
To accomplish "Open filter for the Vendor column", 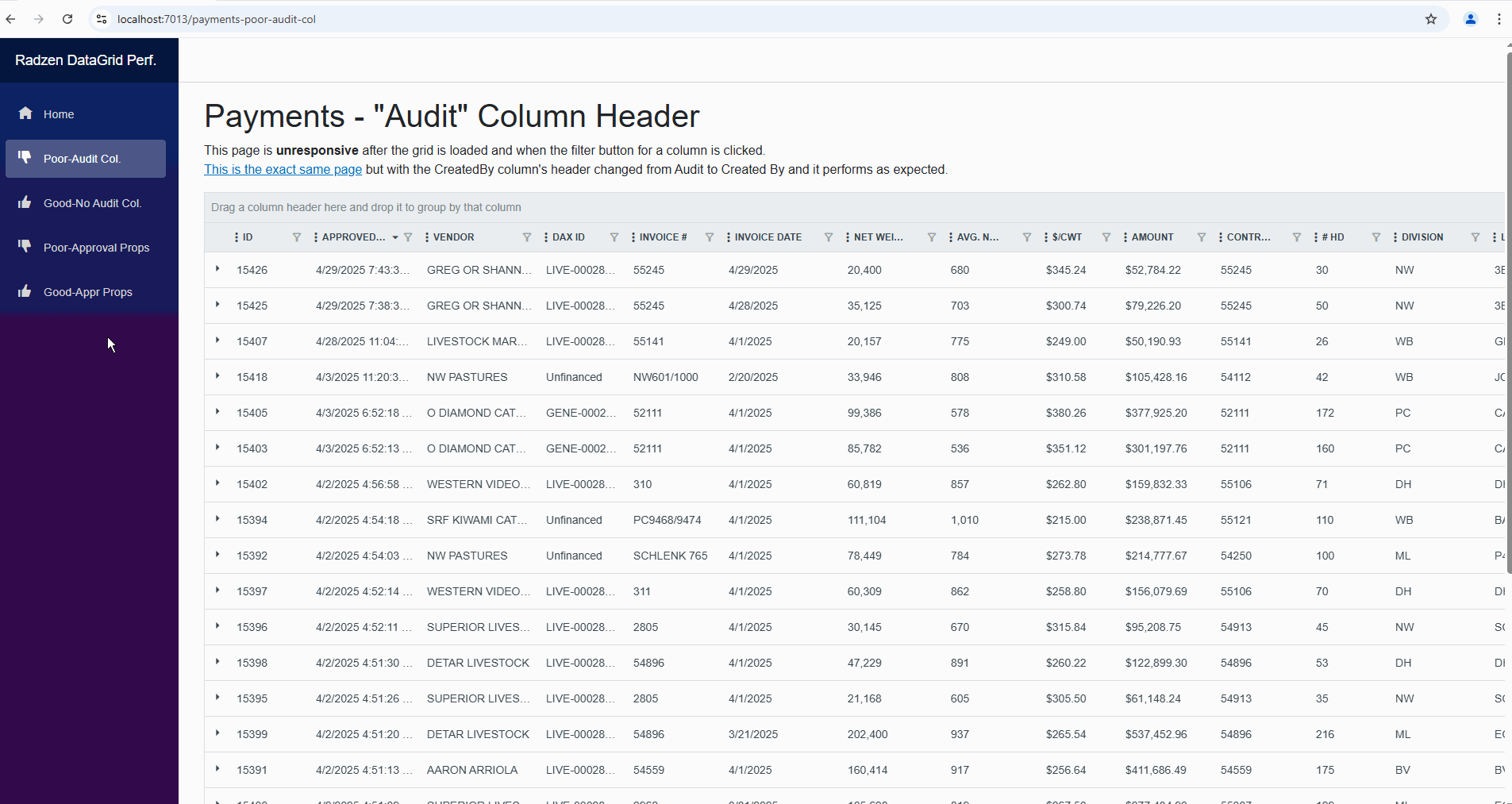I will (527, 237).
